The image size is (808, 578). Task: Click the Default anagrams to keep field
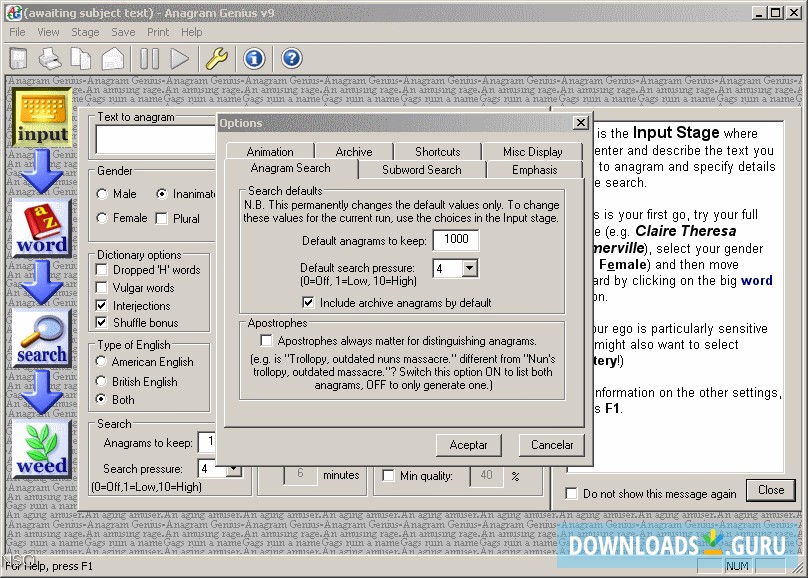coord(456,240)
